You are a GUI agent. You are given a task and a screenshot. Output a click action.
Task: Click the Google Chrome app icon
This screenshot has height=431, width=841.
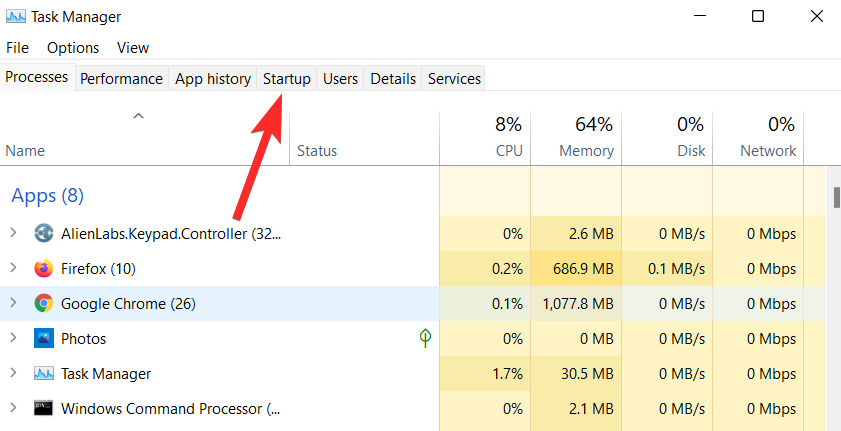[x=43, y=304]
